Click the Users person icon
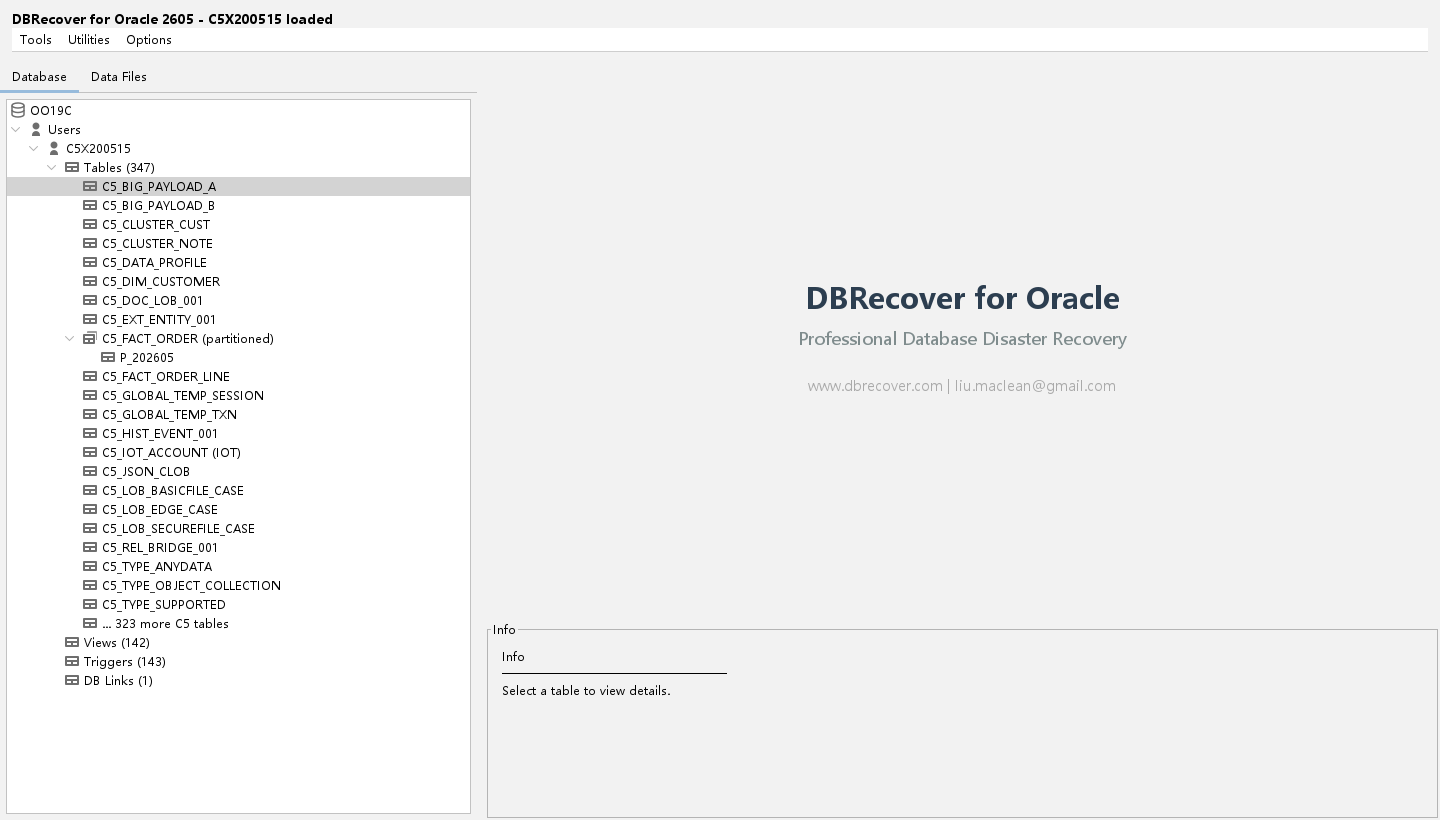 click(x=36, y=130)
